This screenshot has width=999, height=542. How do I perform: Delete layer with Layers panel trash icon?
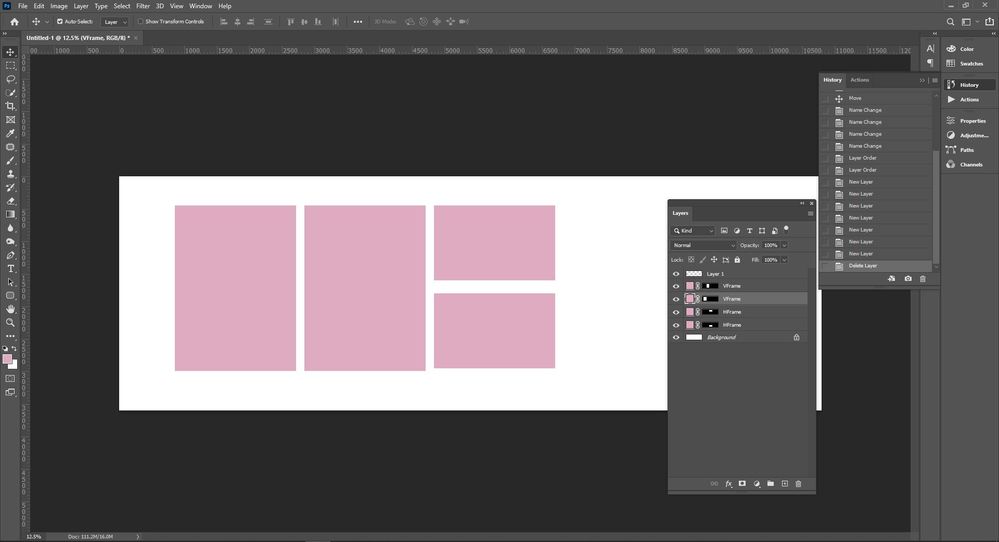pos(798,484)
